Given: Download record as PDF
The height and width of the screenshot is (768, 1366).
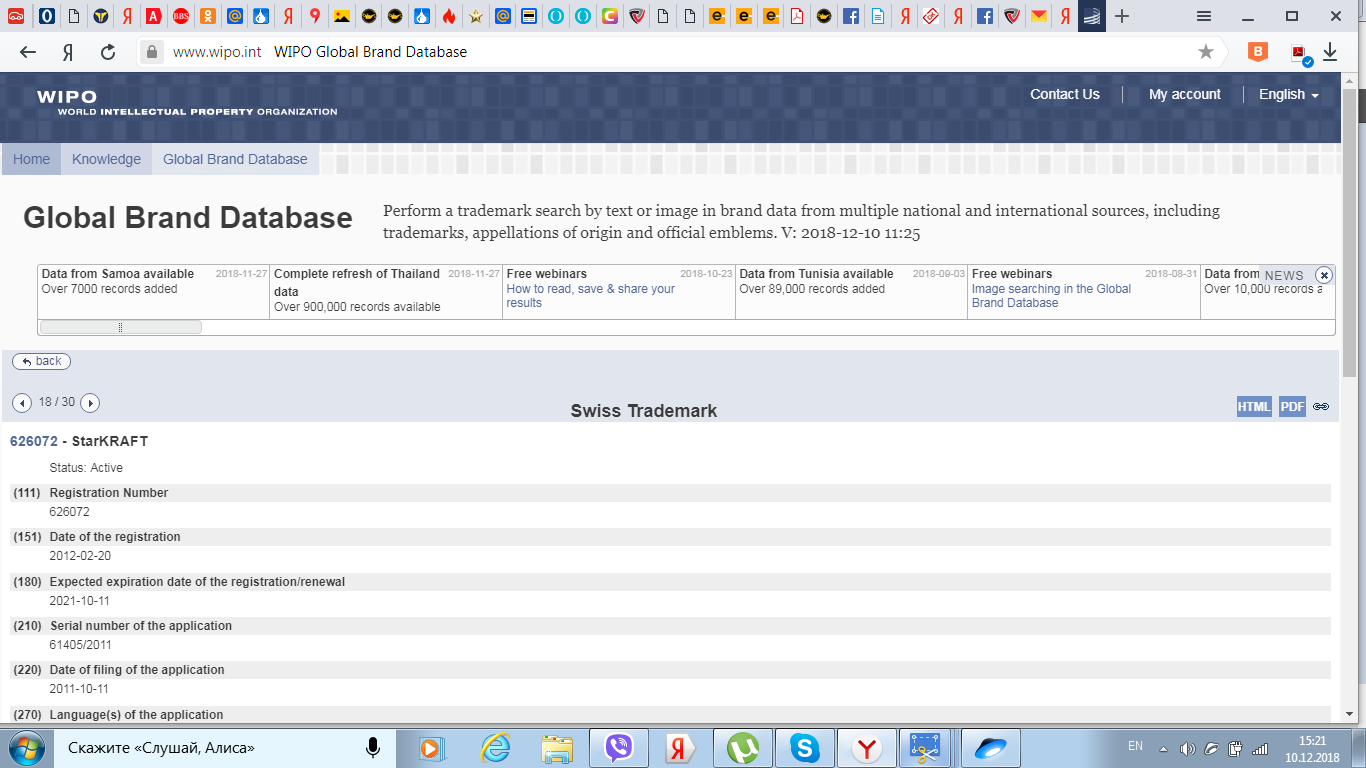Looking at the screenshot, I should tap(1292, 406).
